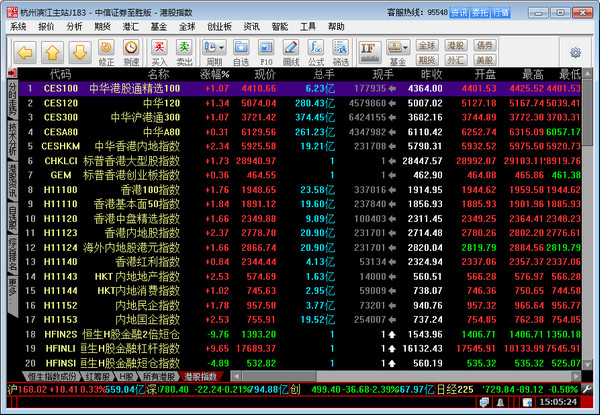Open the 资讯 menu in menu bar
Viewport: 600px width, 415px height.
point(252,27)
